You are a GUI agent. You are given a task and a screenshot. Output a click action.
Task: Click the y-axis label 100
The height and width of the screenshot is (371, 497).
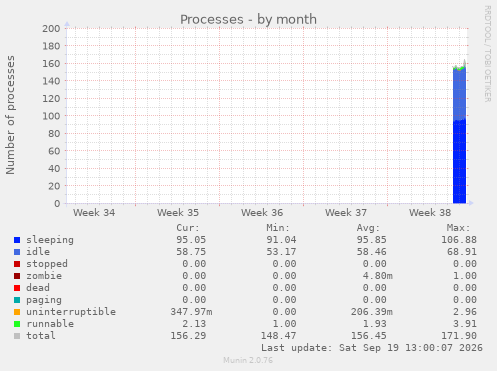click(51, 116)
